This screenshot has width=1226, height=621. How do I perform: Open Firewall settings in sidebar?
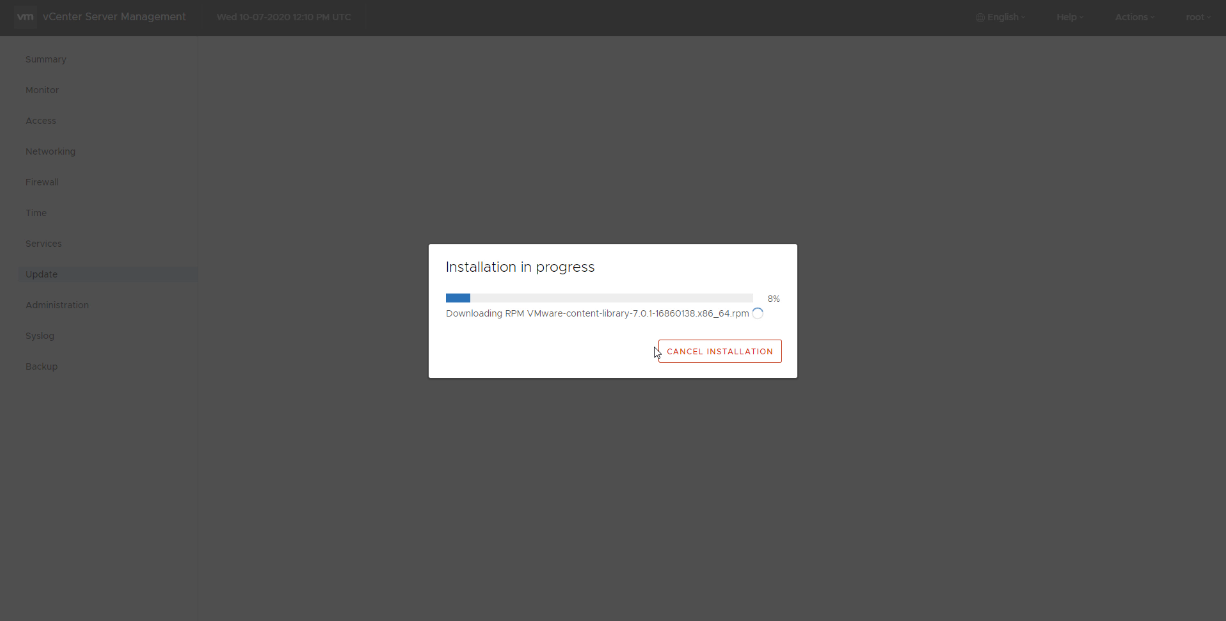42,182
